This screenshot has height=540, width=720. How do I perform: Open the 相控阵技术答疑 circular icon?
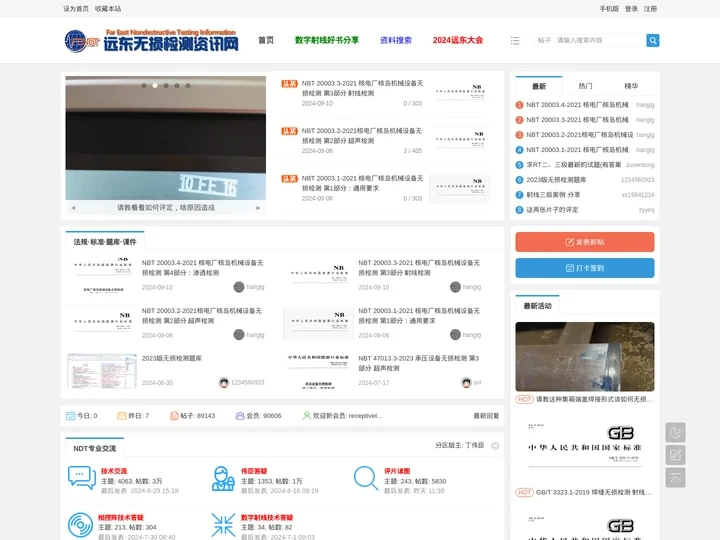tap(80, 525)
